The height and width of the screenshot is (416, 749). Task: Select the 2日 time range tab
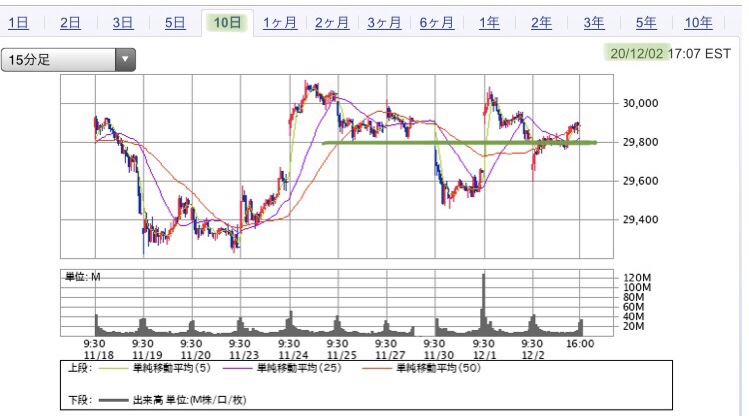point(70,22)
